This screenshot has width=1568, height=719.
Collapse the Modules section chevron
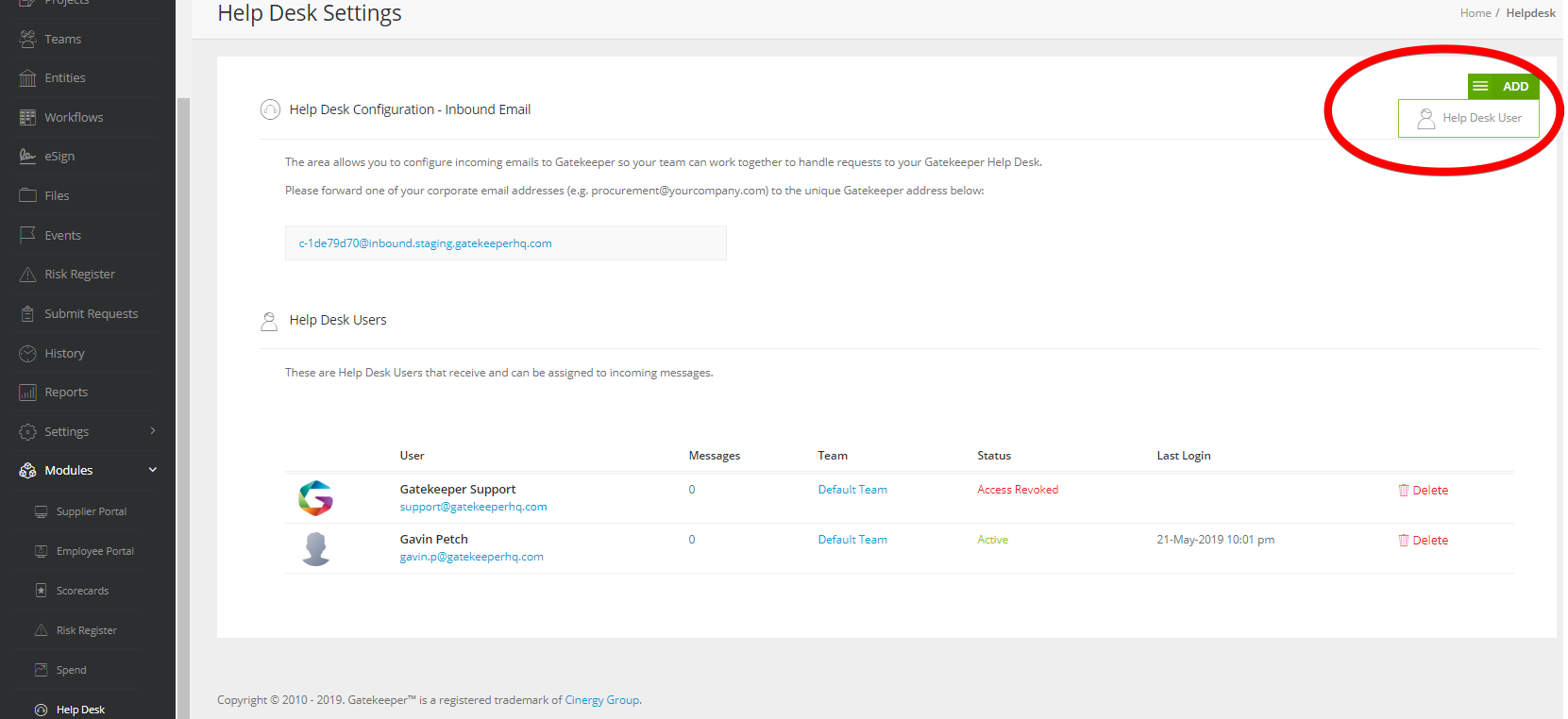(153, 470)
